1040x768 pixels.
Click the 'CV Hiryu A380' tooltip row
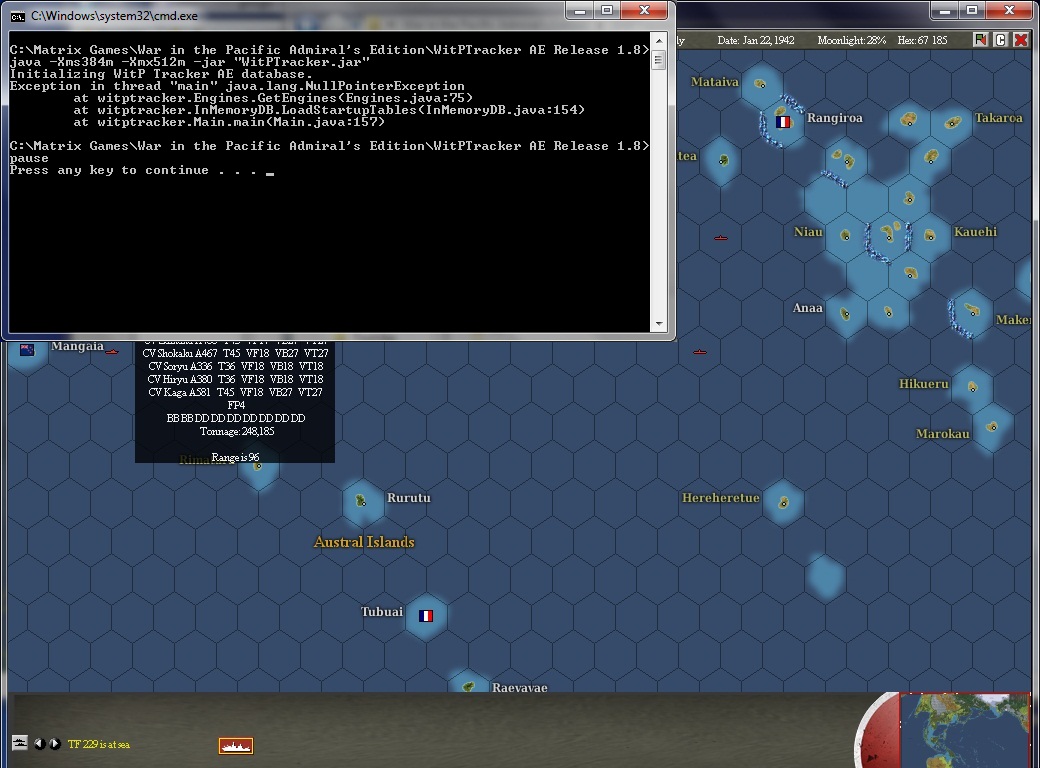click(235, 379)
